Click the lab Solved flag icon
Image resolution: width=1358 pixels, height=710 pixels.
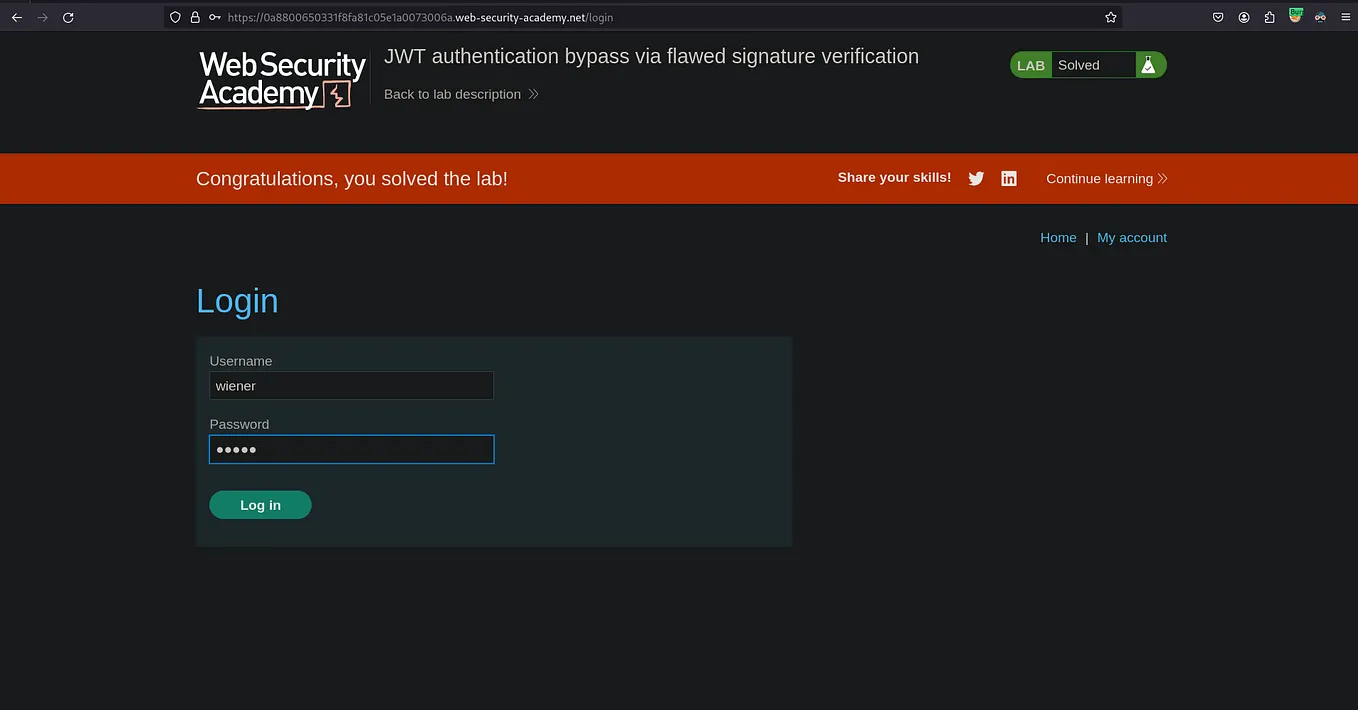pos(1147,64)
